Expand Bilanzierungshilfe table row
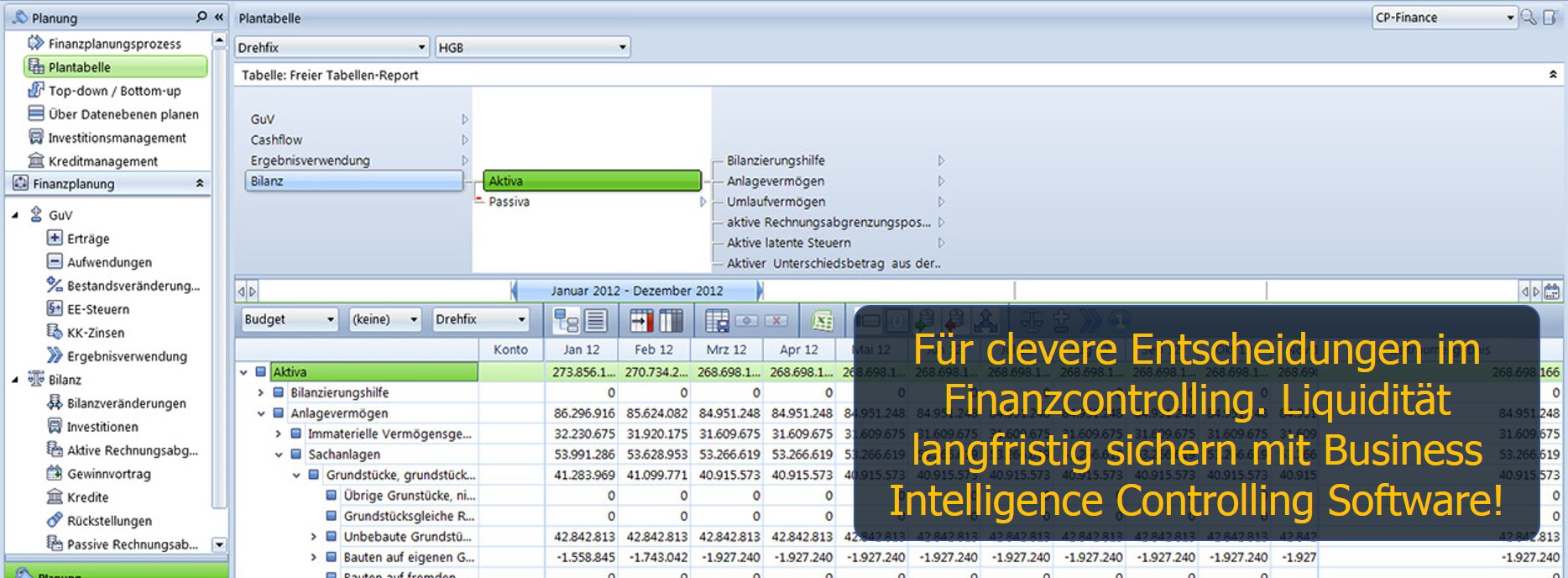 point(261,392)
